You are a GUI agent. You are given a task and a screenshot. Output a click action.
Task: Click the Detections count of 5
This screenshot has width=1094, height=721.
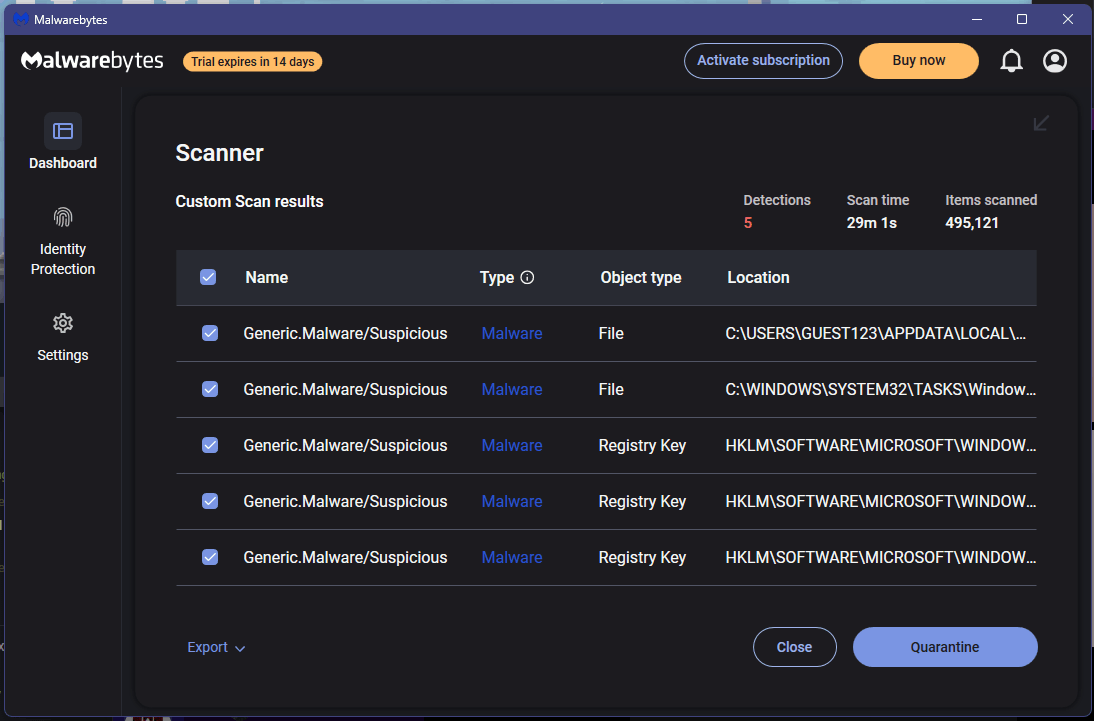click(x=748, y=223)
